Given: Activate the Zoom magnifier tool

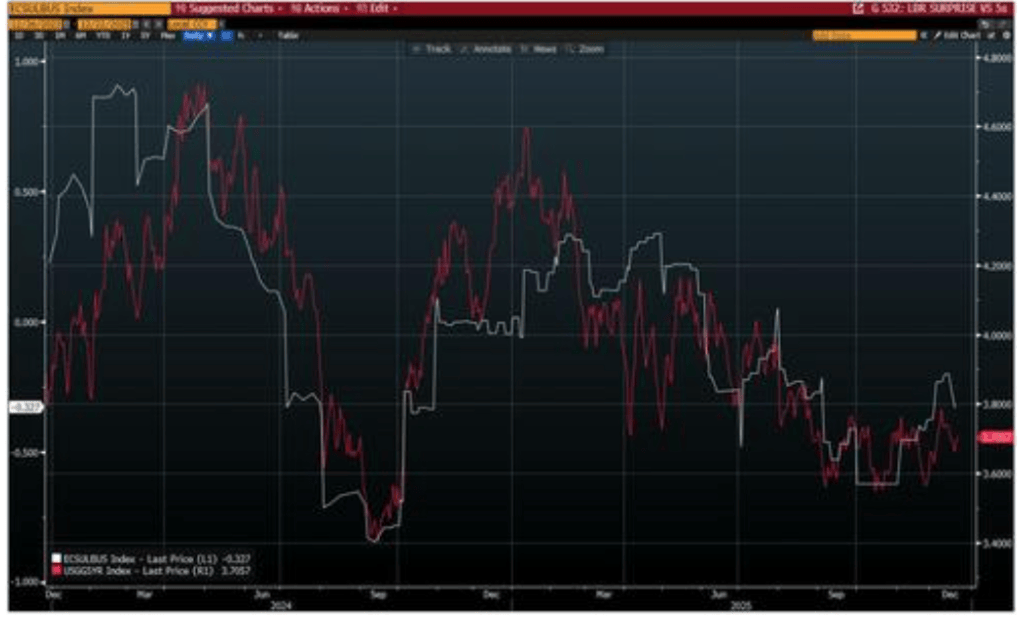Looking at the screenshot, I should (x=585, y=48).
